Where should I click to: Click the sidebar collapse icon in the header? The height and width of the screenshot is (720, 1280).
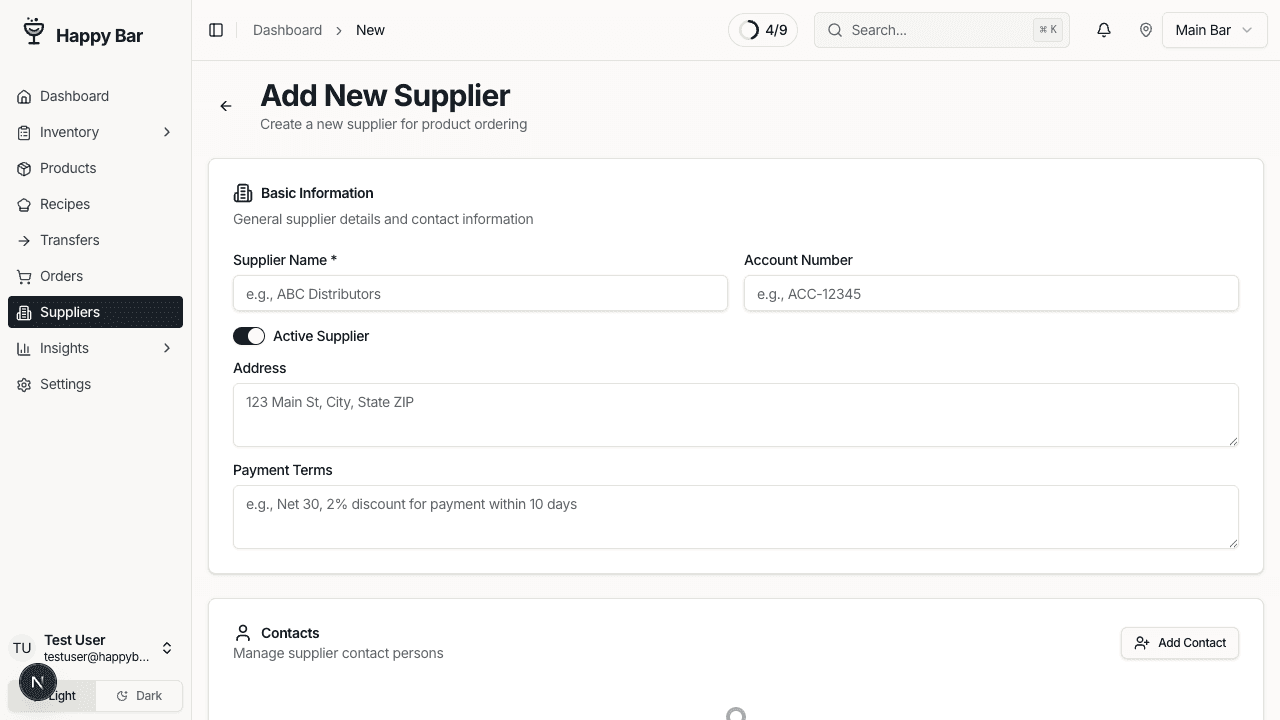pyautogui.click(x=216, y=30)
